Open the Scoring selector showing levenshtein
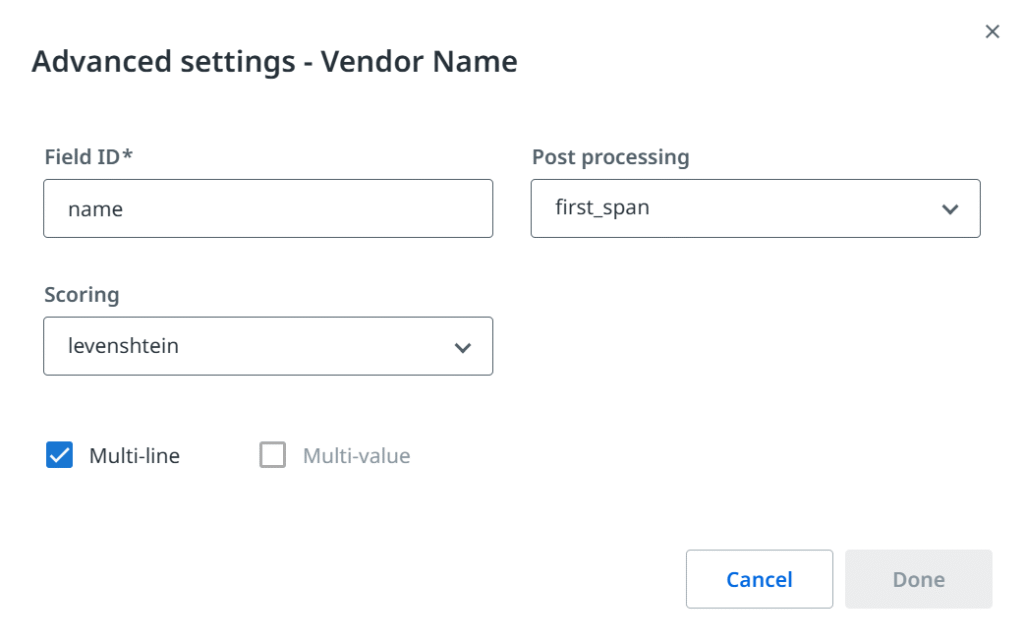Screen dimensions: 1024x641 (x=267, y=346)
